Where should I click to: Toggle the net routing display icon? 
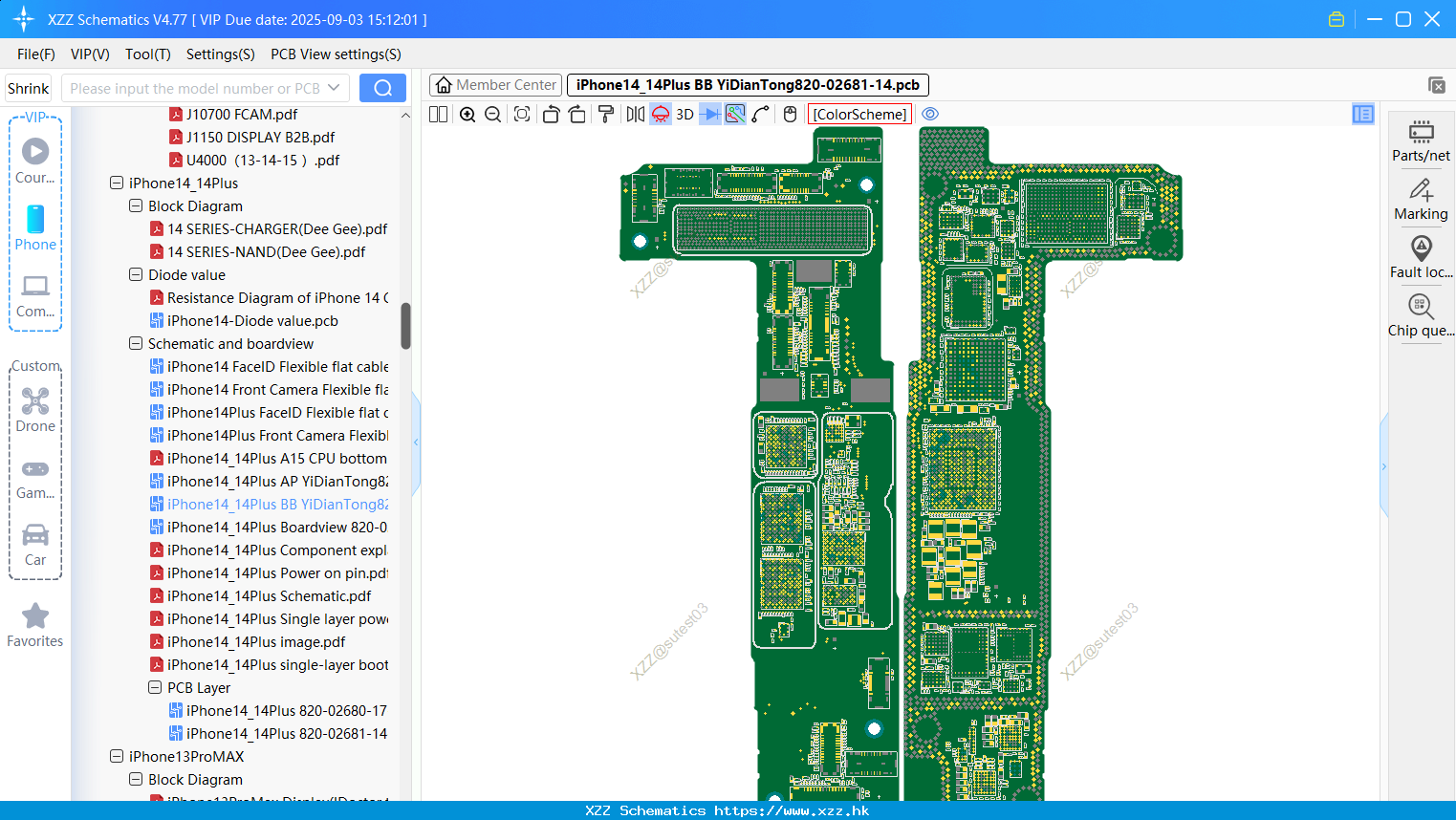pos(735,115)
